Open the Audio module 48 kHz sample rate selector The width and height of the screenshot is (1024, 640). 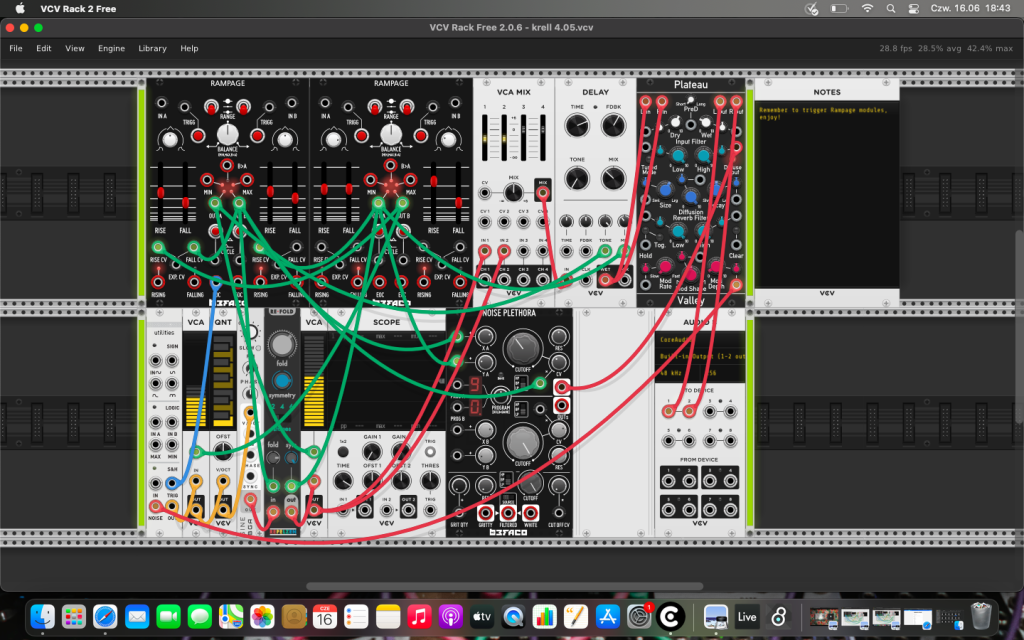(677, 374)
